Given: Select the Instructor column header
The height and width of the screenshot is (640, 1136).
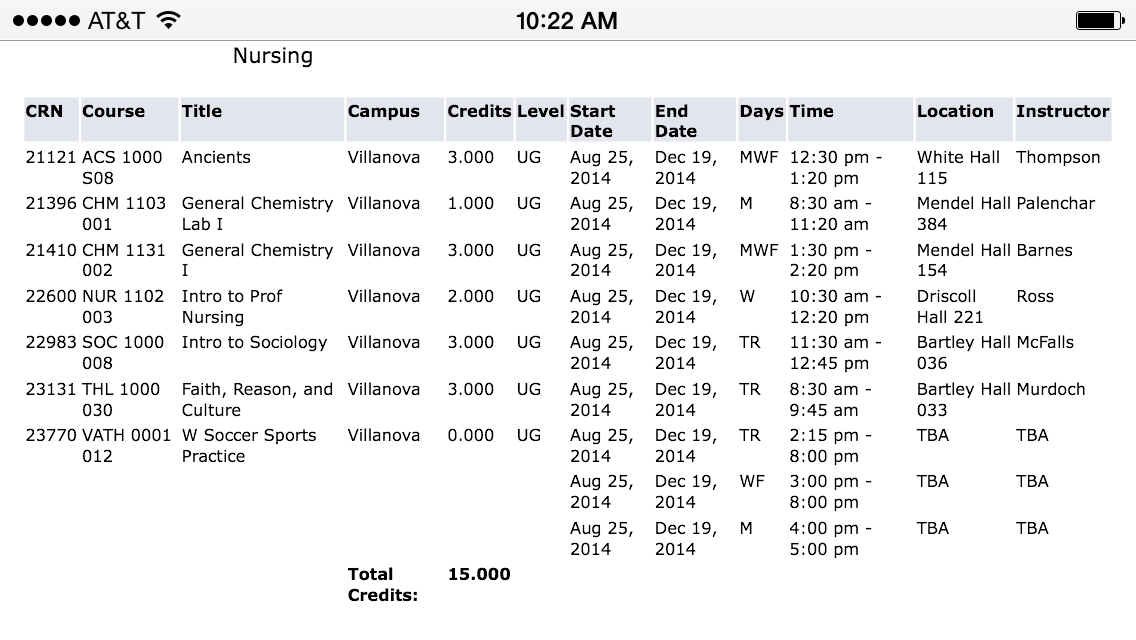Looking at the screenshot, I should pos(1062,111).
